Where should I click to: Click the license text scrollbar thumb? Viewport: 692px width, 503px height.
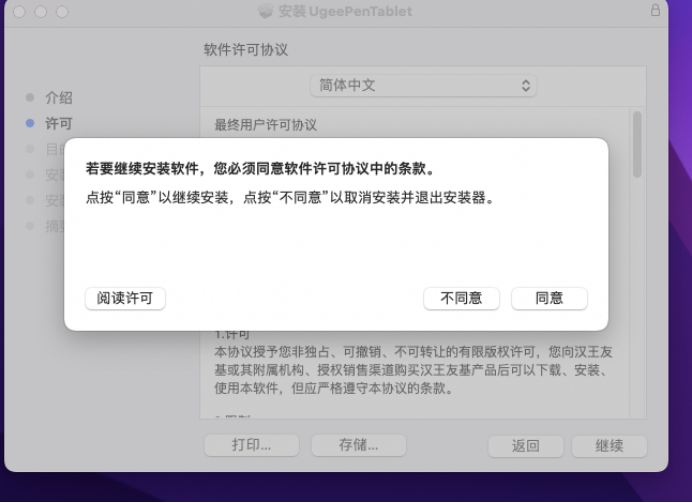pyautogui.click(x=637, y=144)
